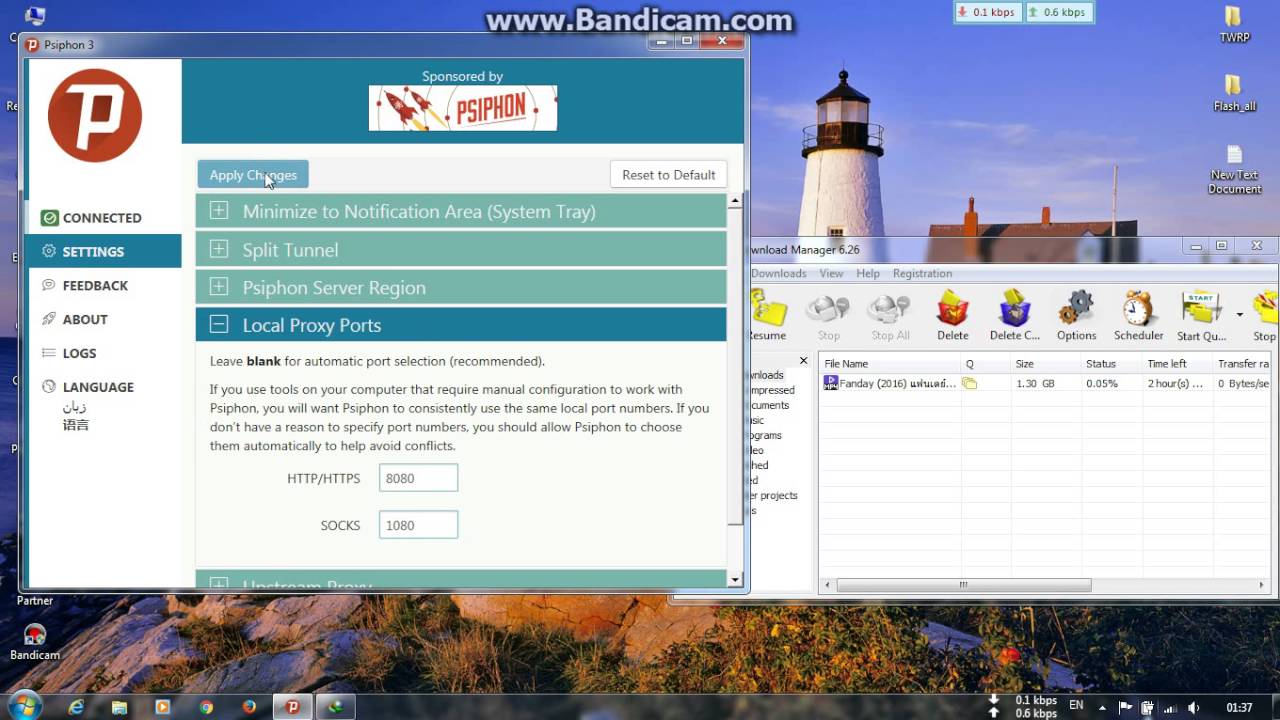Image resolution: width=1280 pixels, height=720 pixels.
Task: Click the Stop icon in Download Manager toolbar
Action: pyautogui.click(x=828, y=315)
